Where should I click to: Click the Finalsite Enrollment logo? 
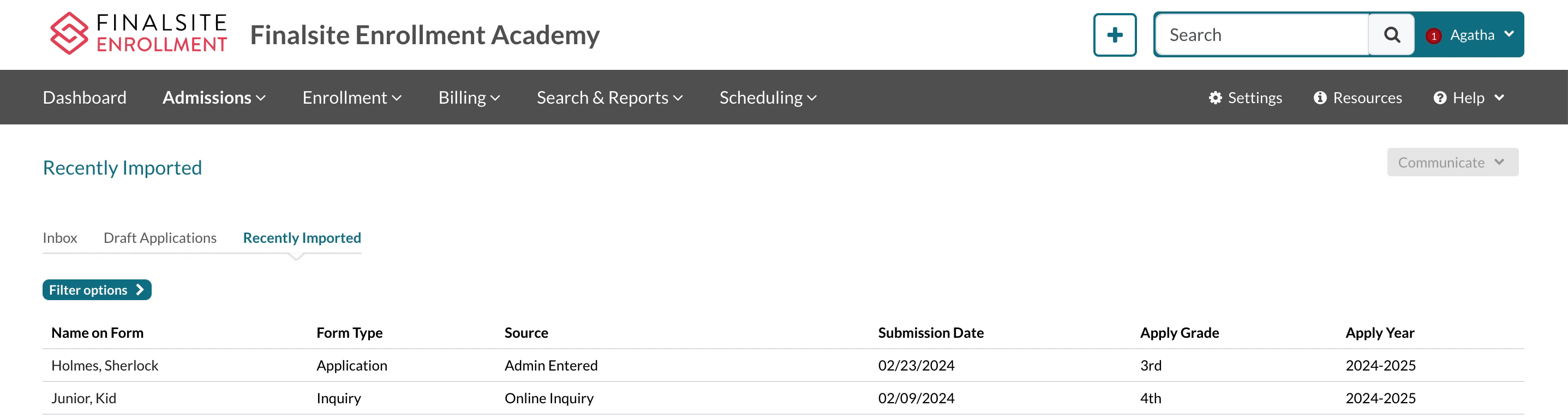point(138,34)
